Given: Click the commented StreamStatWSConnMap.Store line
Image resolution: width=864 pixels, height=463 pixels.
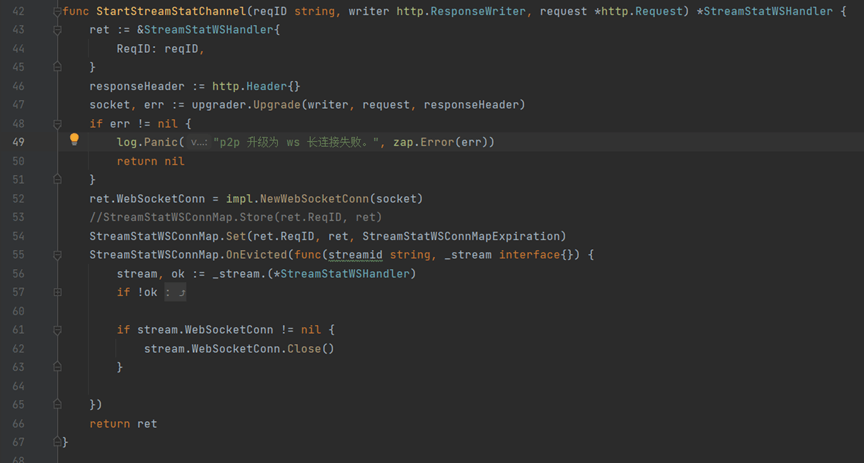Looking at the screenshot, I should coord(236,217).
